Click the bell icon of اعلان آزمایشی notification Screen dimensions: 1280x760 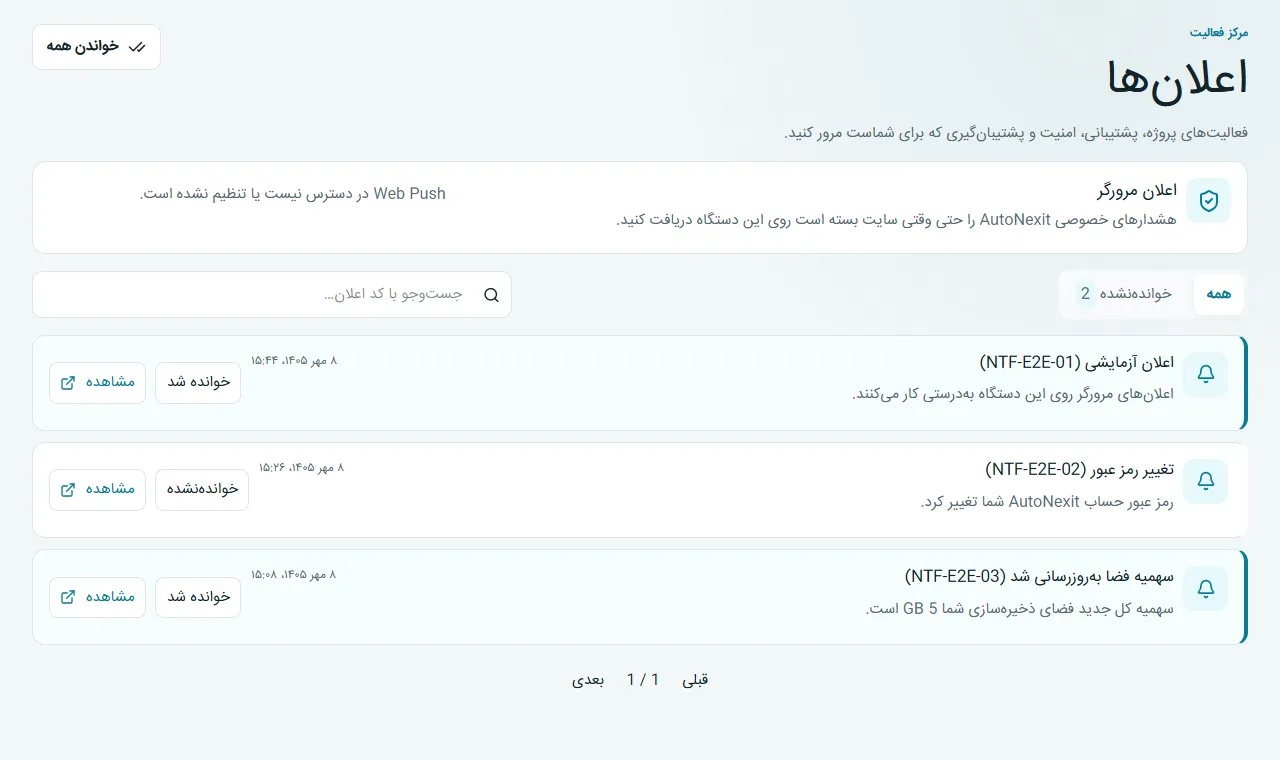tap(1206, 374)
